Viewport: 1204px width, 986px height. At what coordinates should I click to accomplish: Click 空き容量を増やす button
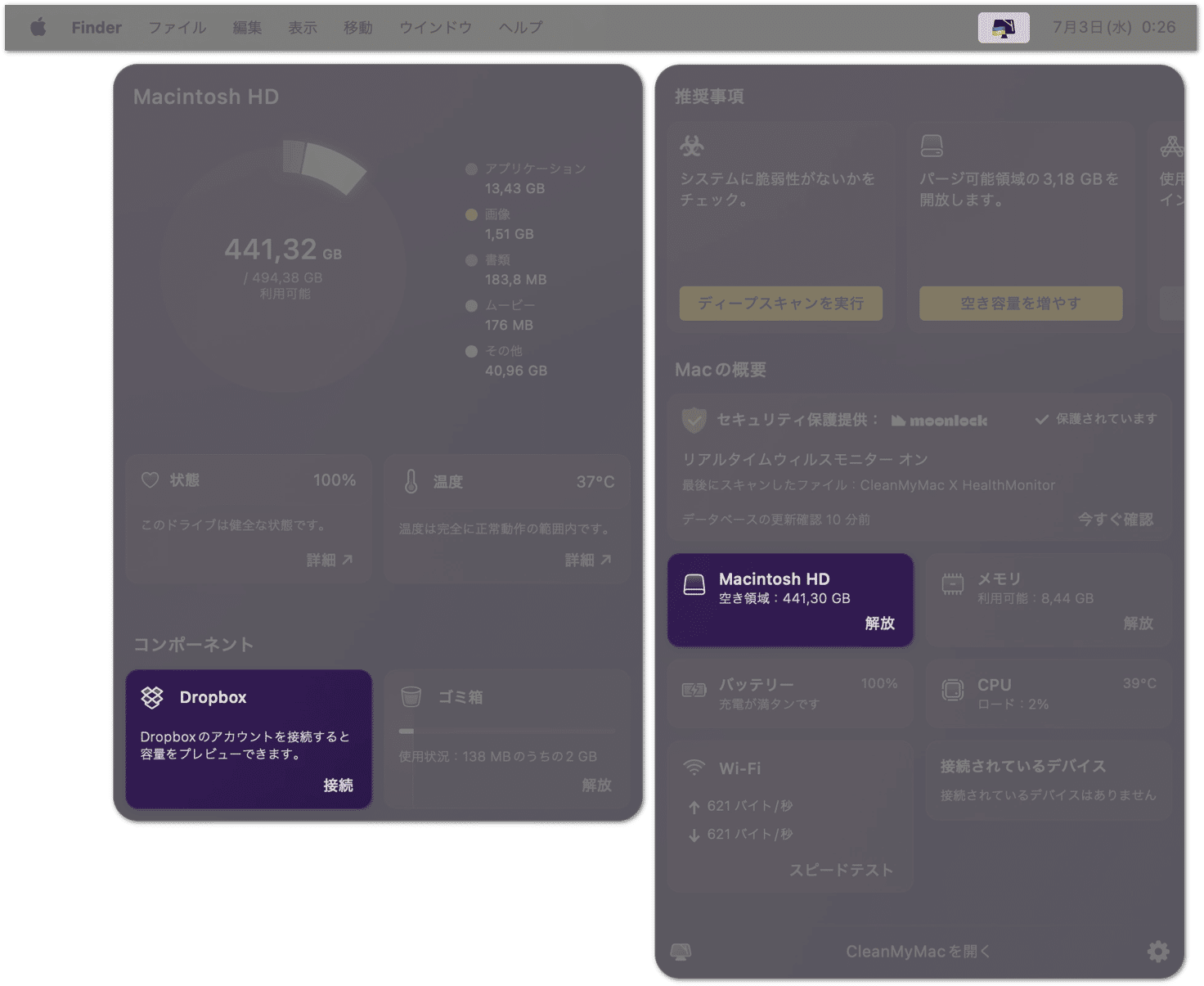(1021, 304)
